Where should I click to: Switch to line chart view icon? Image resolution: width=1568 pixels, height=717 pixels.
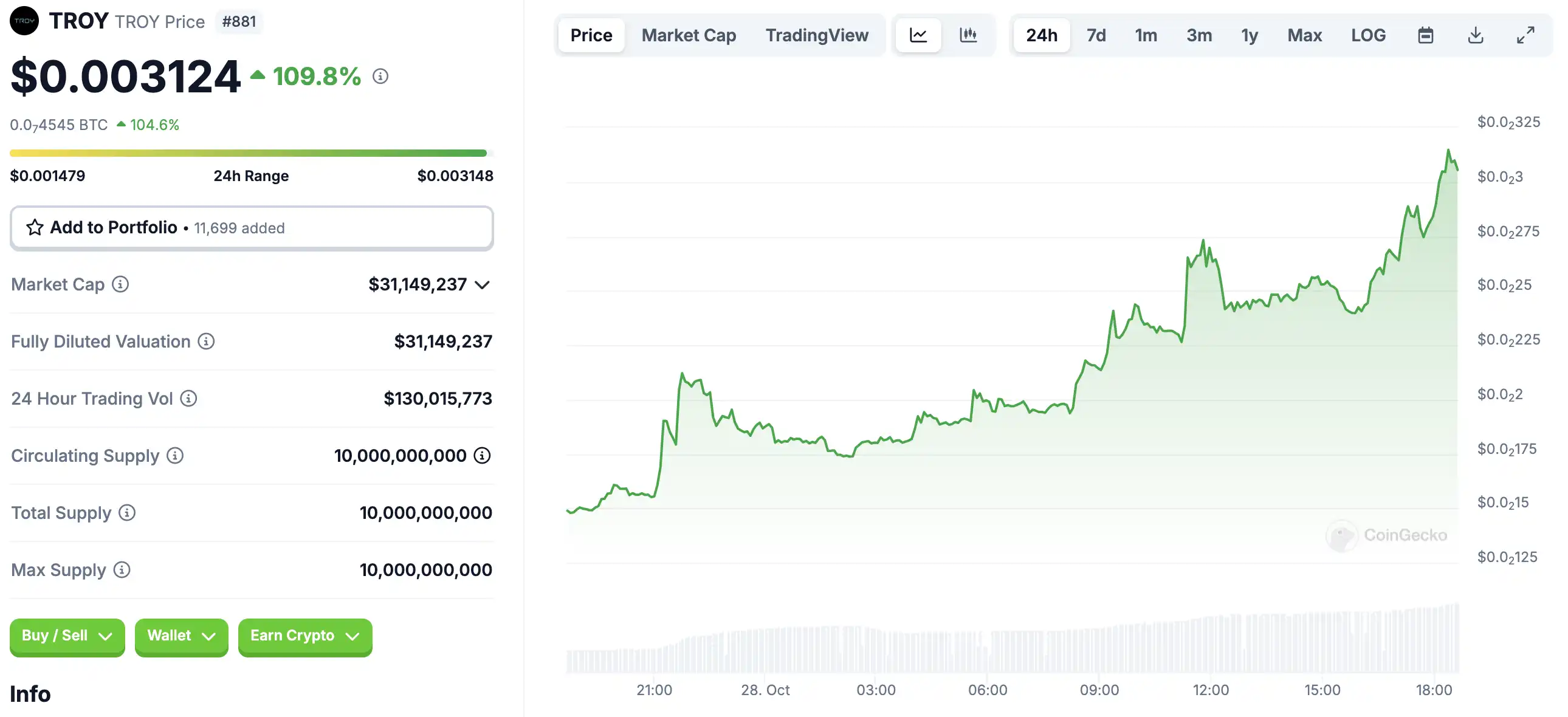pyautogui.click(x=918, y=35)
